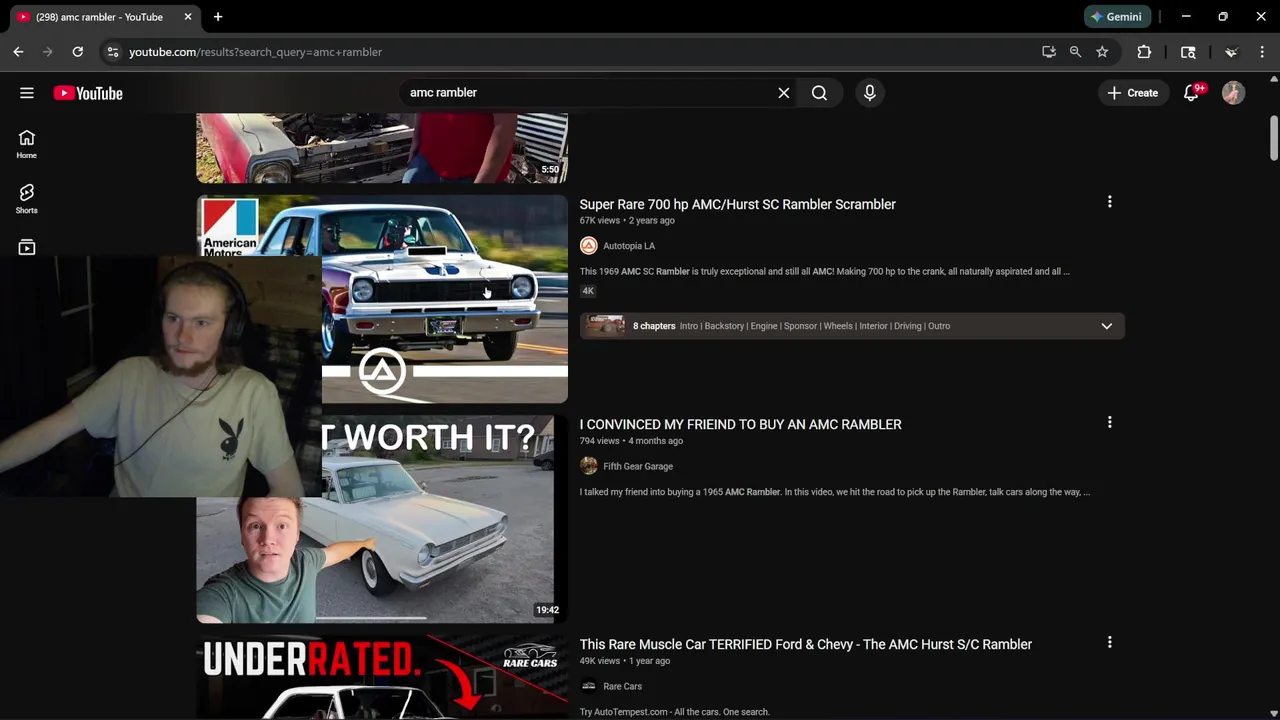Open options for This Rare Muscle Car video
Viewport: 1280px width, 720px height.
pos(1109,642)
